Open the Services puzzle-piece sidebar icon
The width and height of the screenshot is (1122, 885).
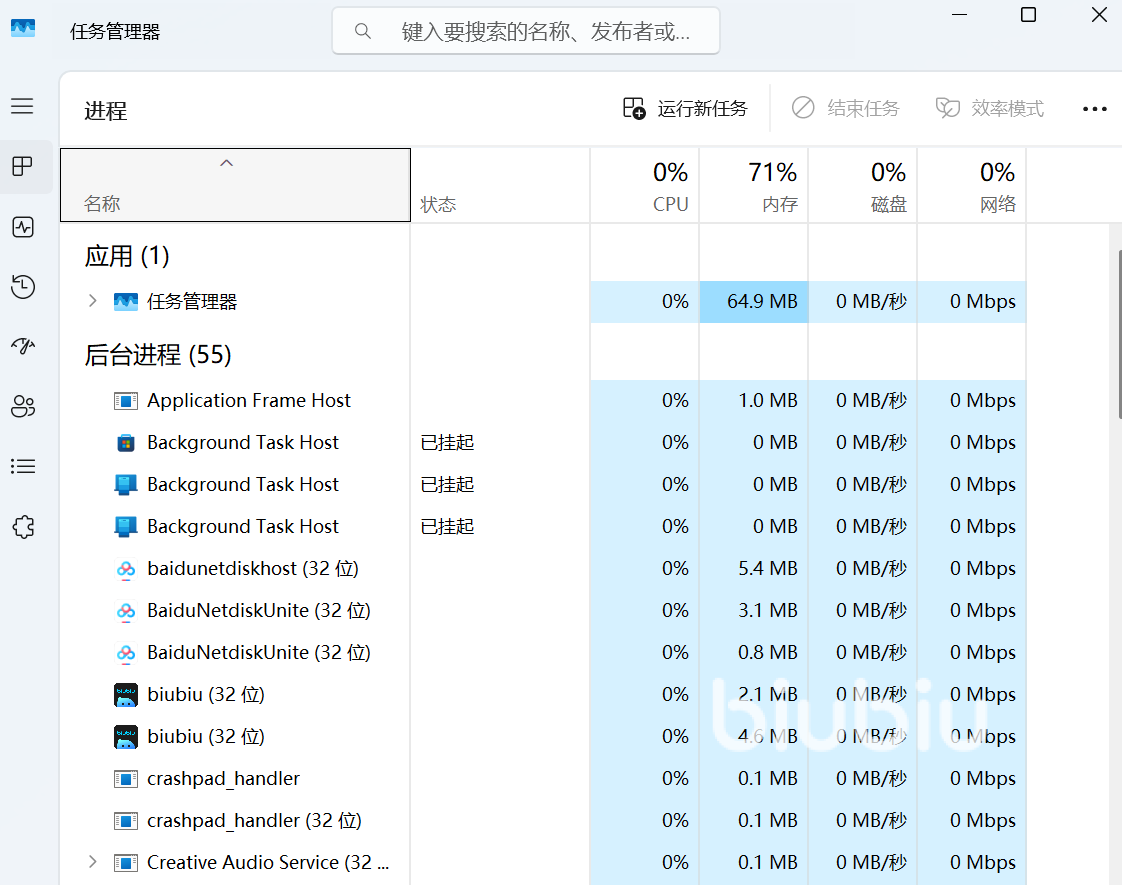point(22,527)
